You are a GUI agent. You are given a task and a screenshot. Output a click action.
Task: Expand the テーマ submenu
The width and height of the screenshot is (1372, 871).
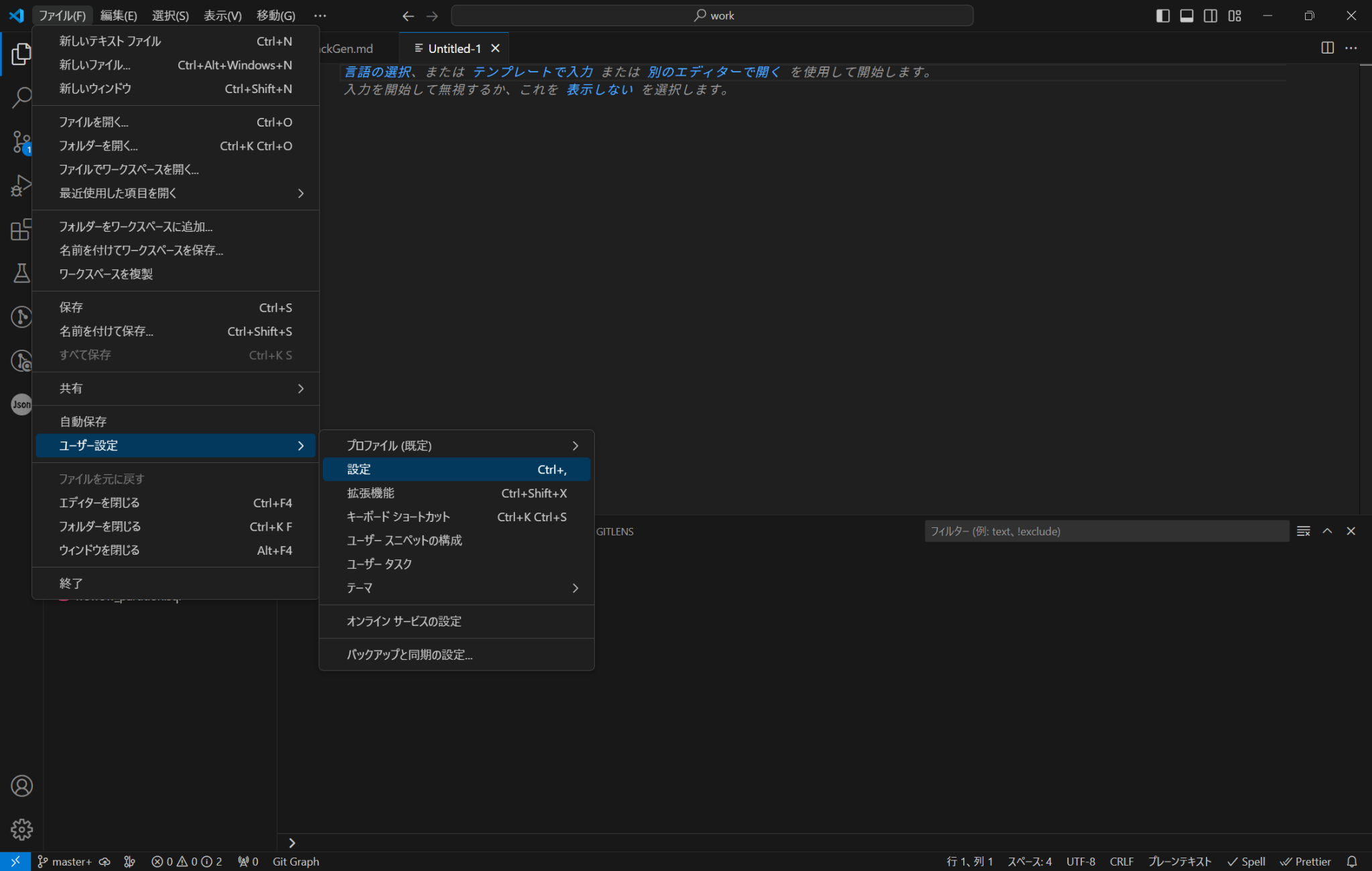pos(575,588)
